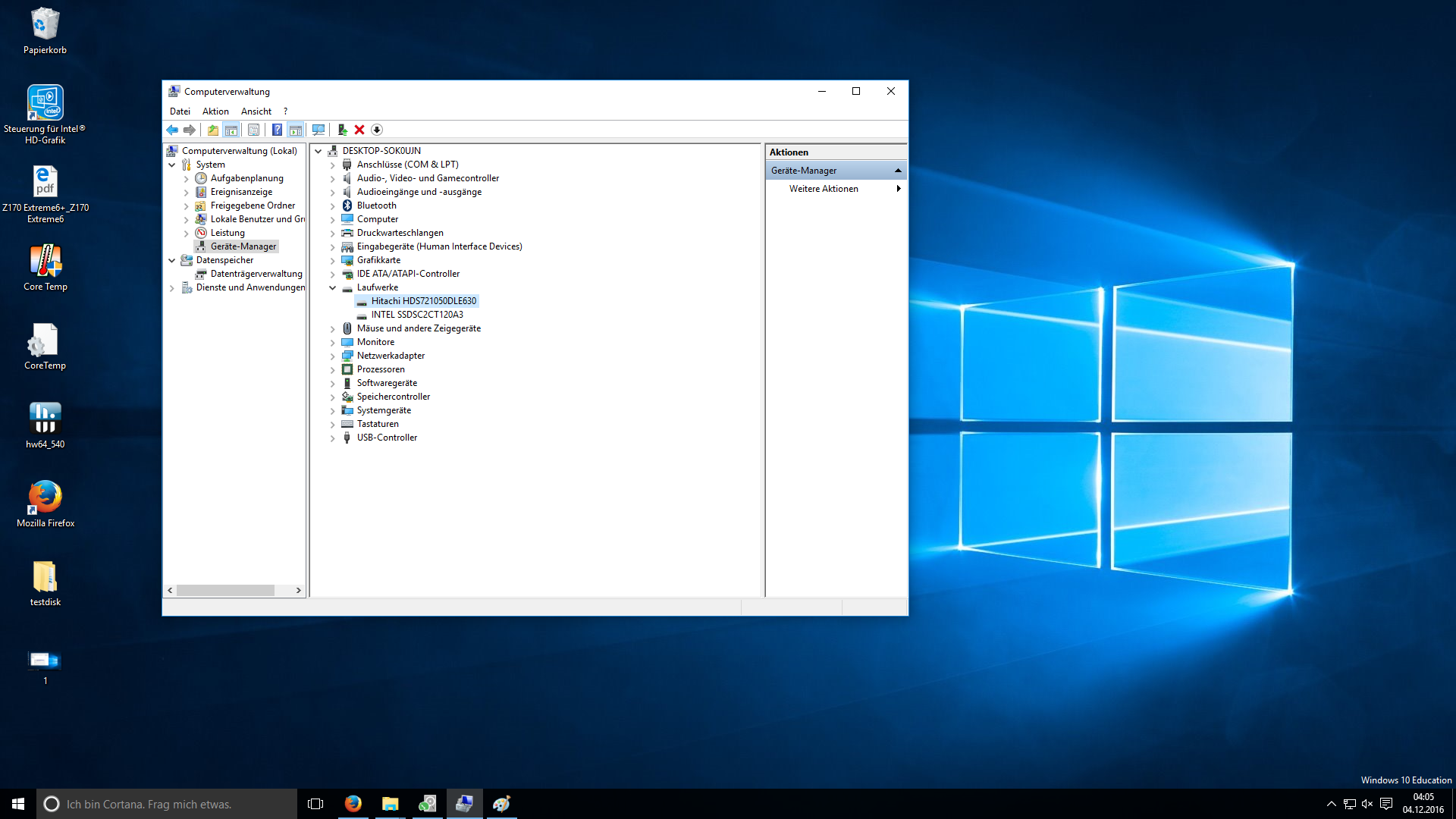Image resolution: width=1456 pixels, height=819 pixels.
Task: Click the blue Back arrow in toolbar
Action: tap(172, 130)
